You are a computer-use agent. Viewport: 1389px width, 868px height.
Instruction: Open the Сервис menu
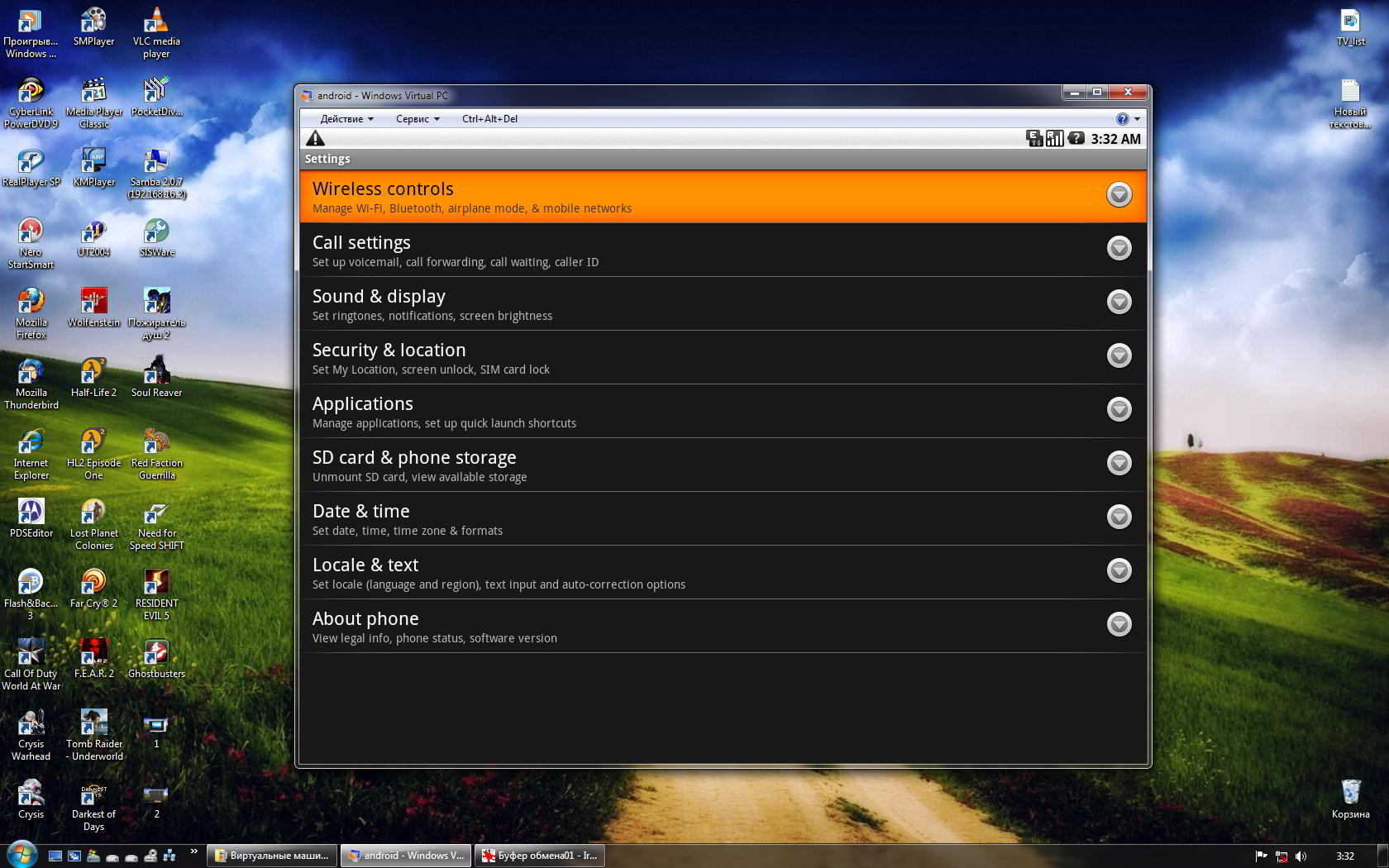(x=418, y=119)
